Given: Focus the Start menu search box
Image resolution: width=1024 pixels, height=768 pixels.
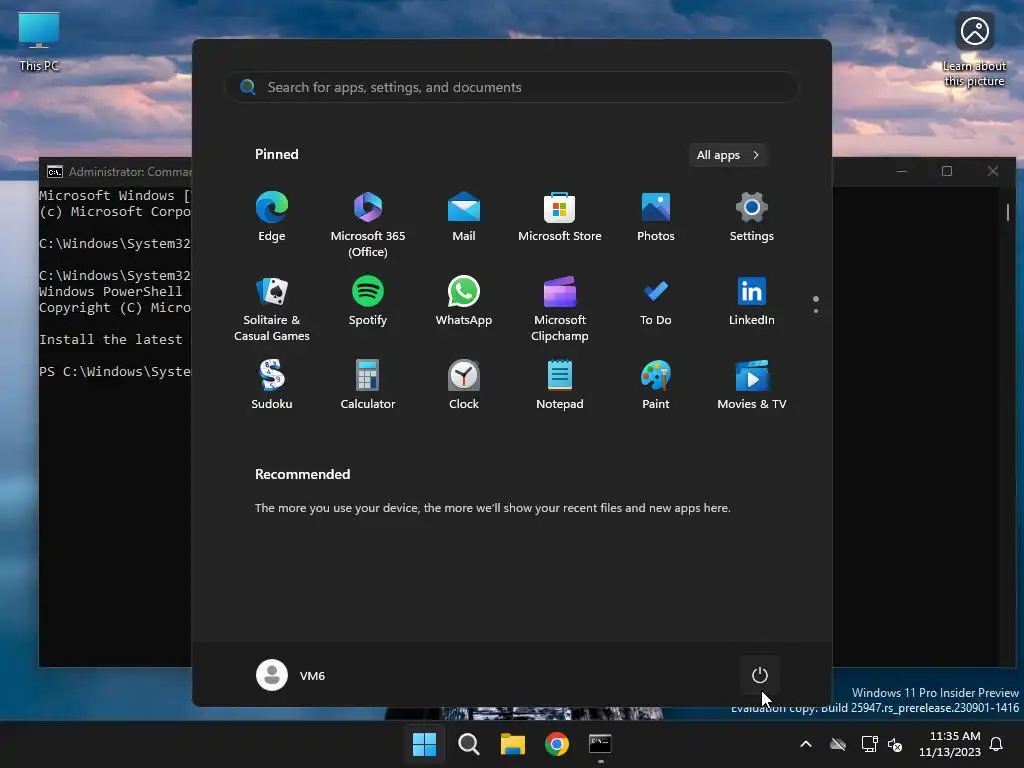Looking at the screenshot, I should tap(512, 87).
